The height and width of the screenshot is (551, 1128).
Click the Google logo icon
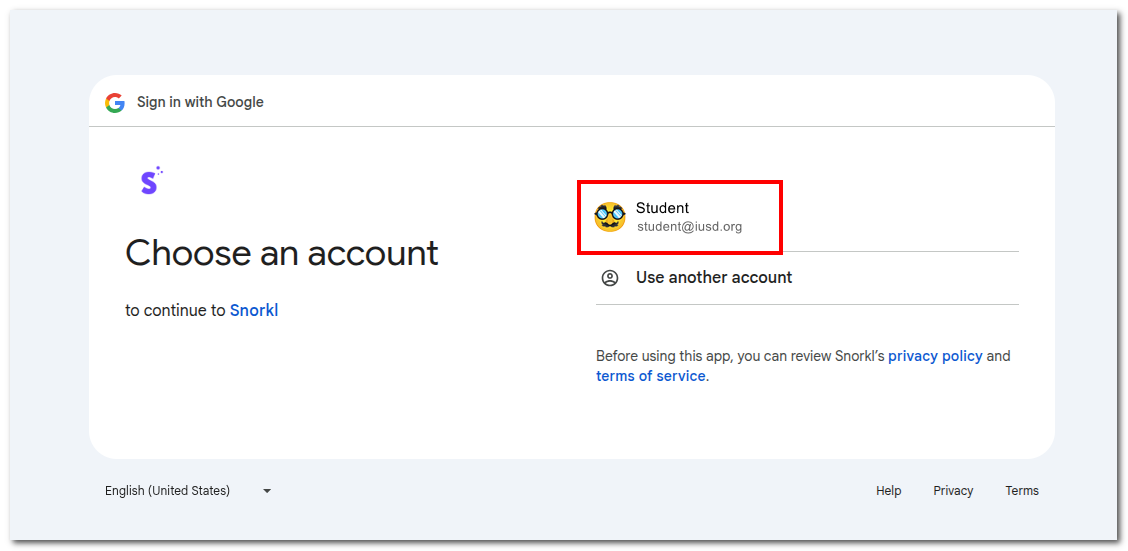point(115,103)
